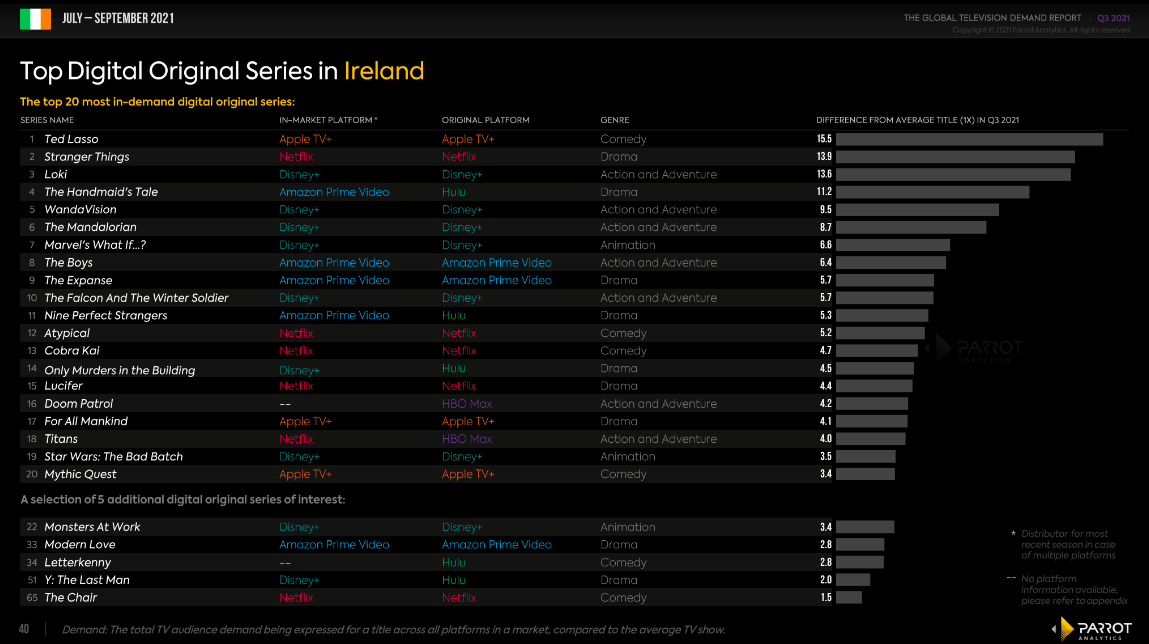
Task: Click the 'Modern Love' title
Action: tap(80, 544)
